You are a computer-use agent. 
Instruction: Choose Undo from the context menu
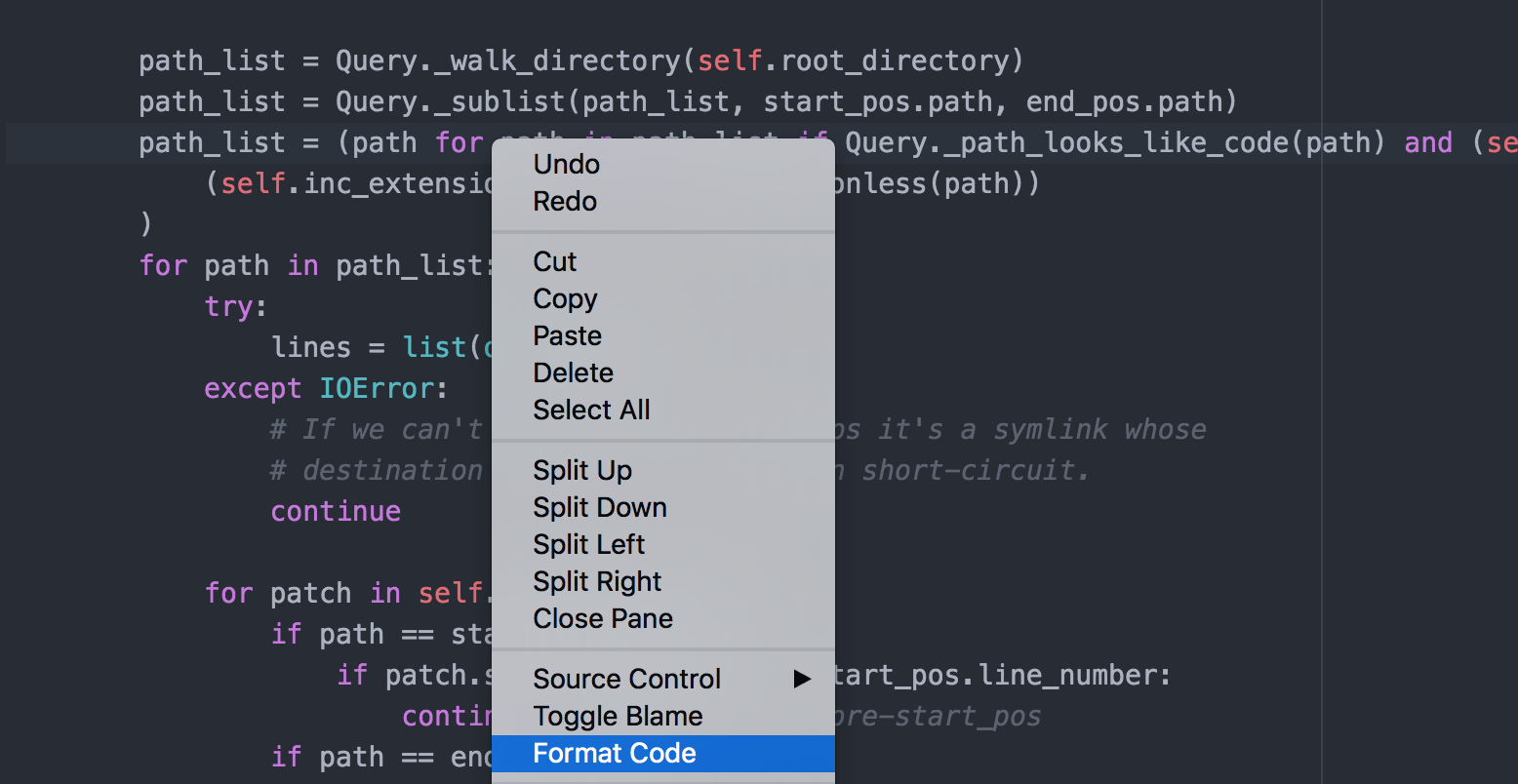(663, 164)
